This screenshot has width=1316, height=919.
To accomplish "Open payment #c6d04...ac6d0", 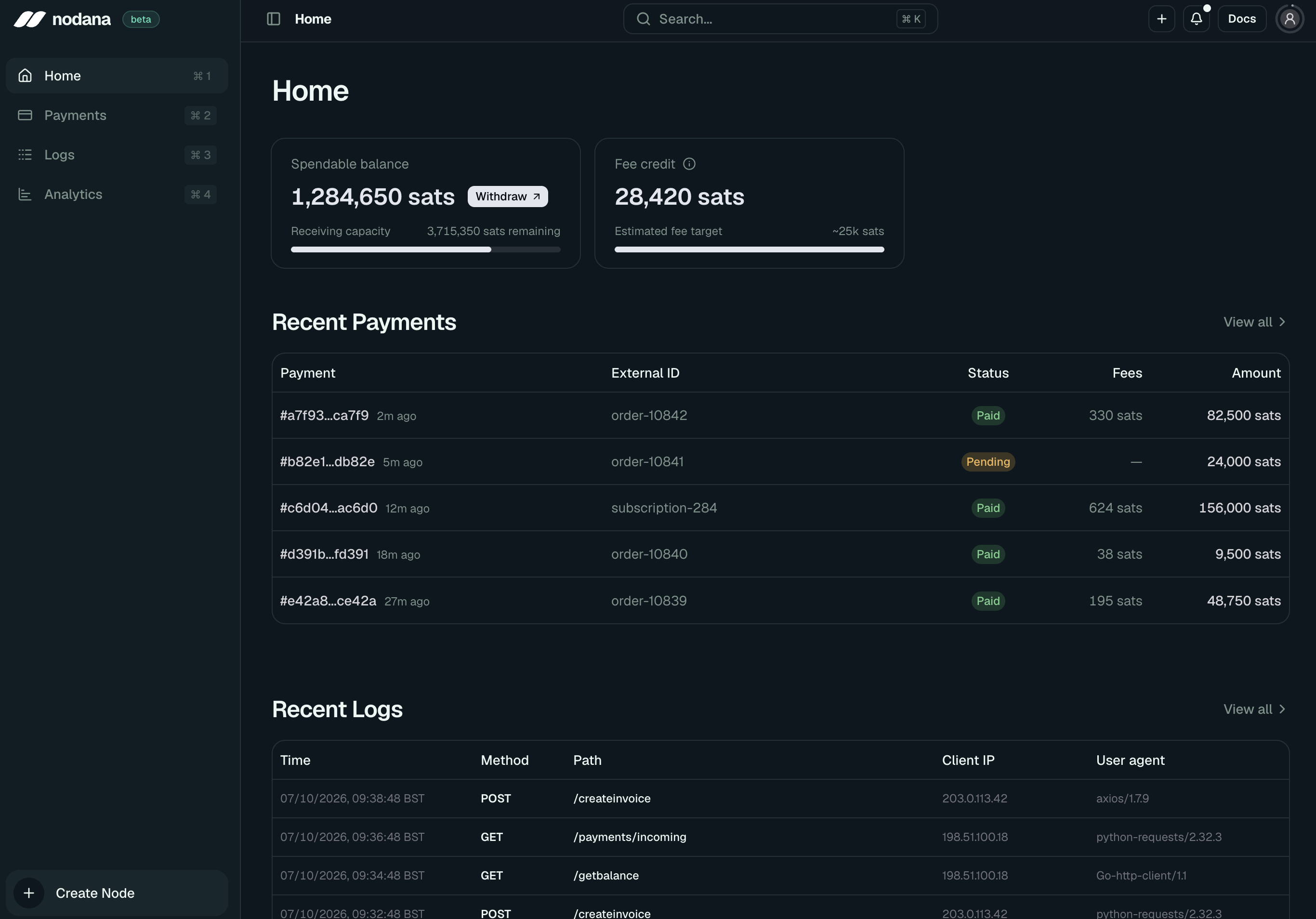I will pyautogui.click(x=329, y=508).
